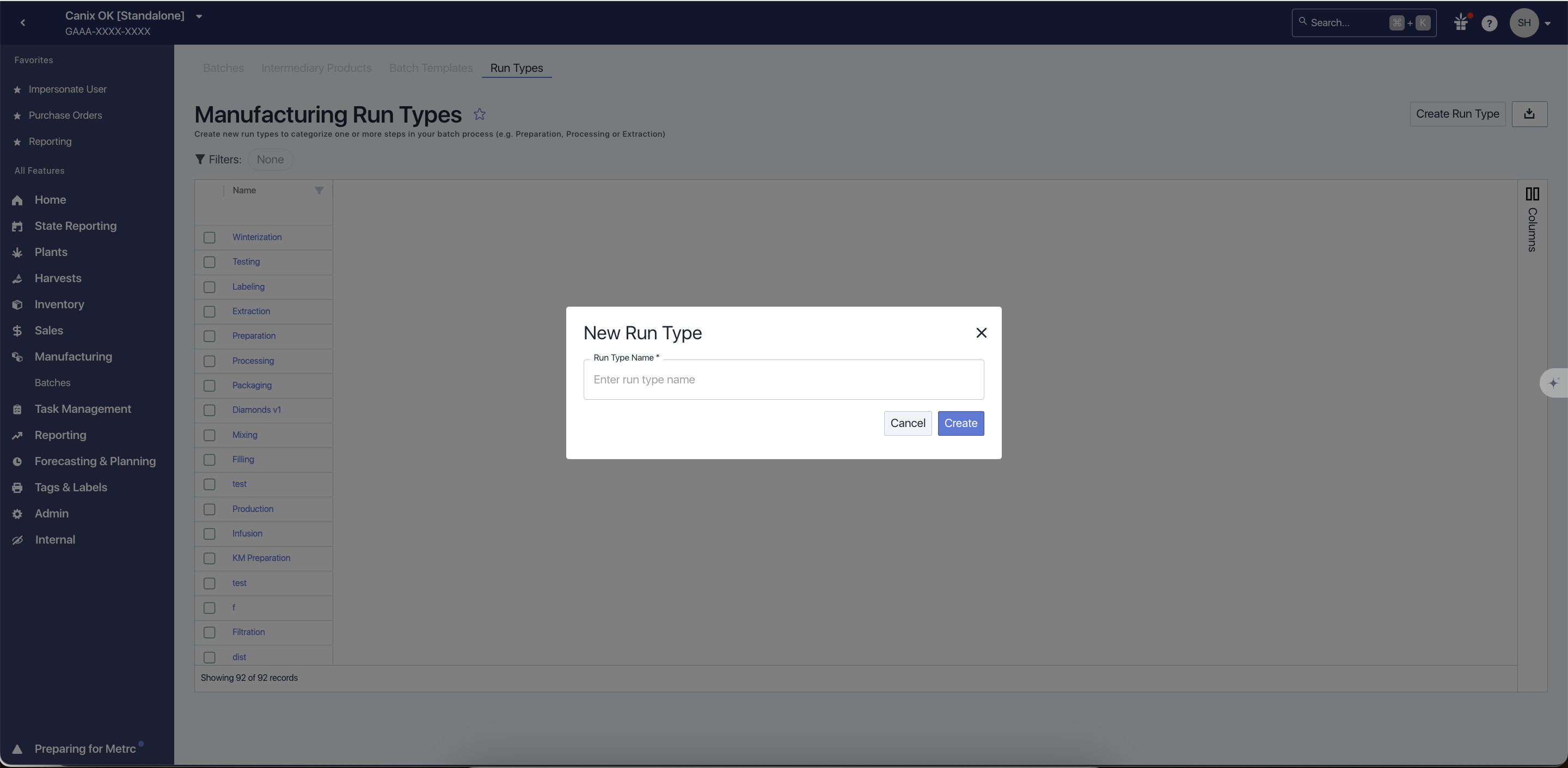
Task: Check the Preparation row checkbox
Action: click(210, 336)
